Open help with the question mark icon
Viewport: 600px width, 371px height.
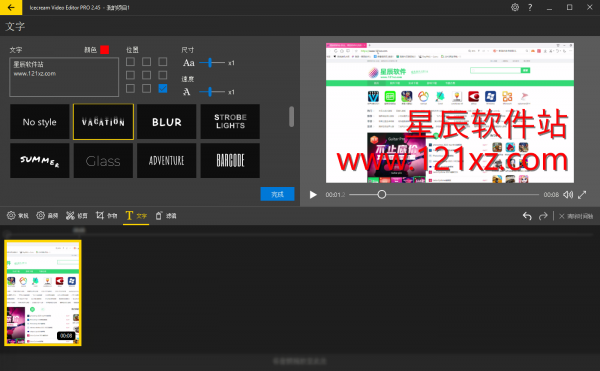pyautogui.click(x=530, y=7)
